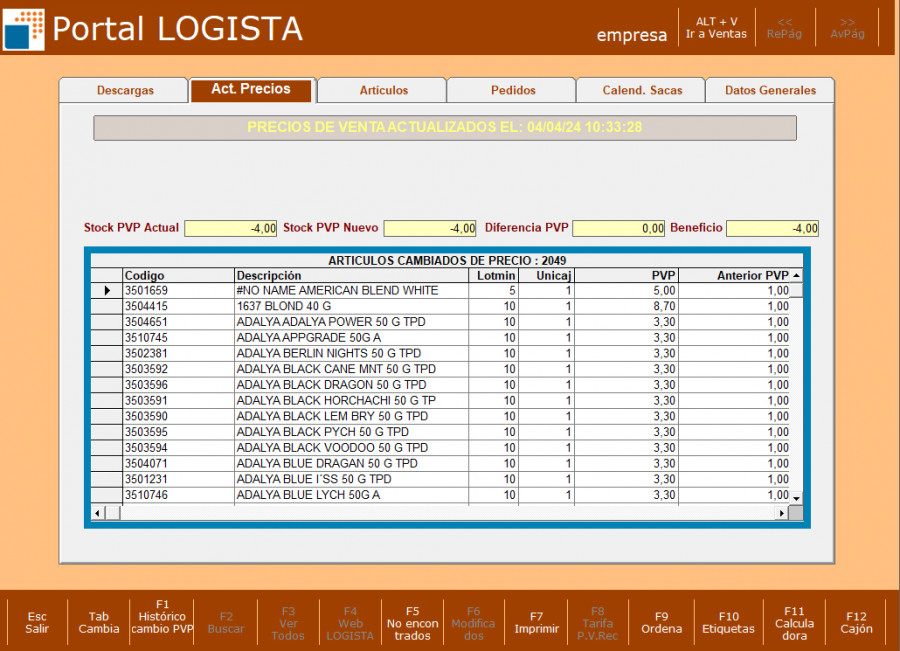Switch to the Descargas tab
Screen dimensions: 900x651
(125, 90)
